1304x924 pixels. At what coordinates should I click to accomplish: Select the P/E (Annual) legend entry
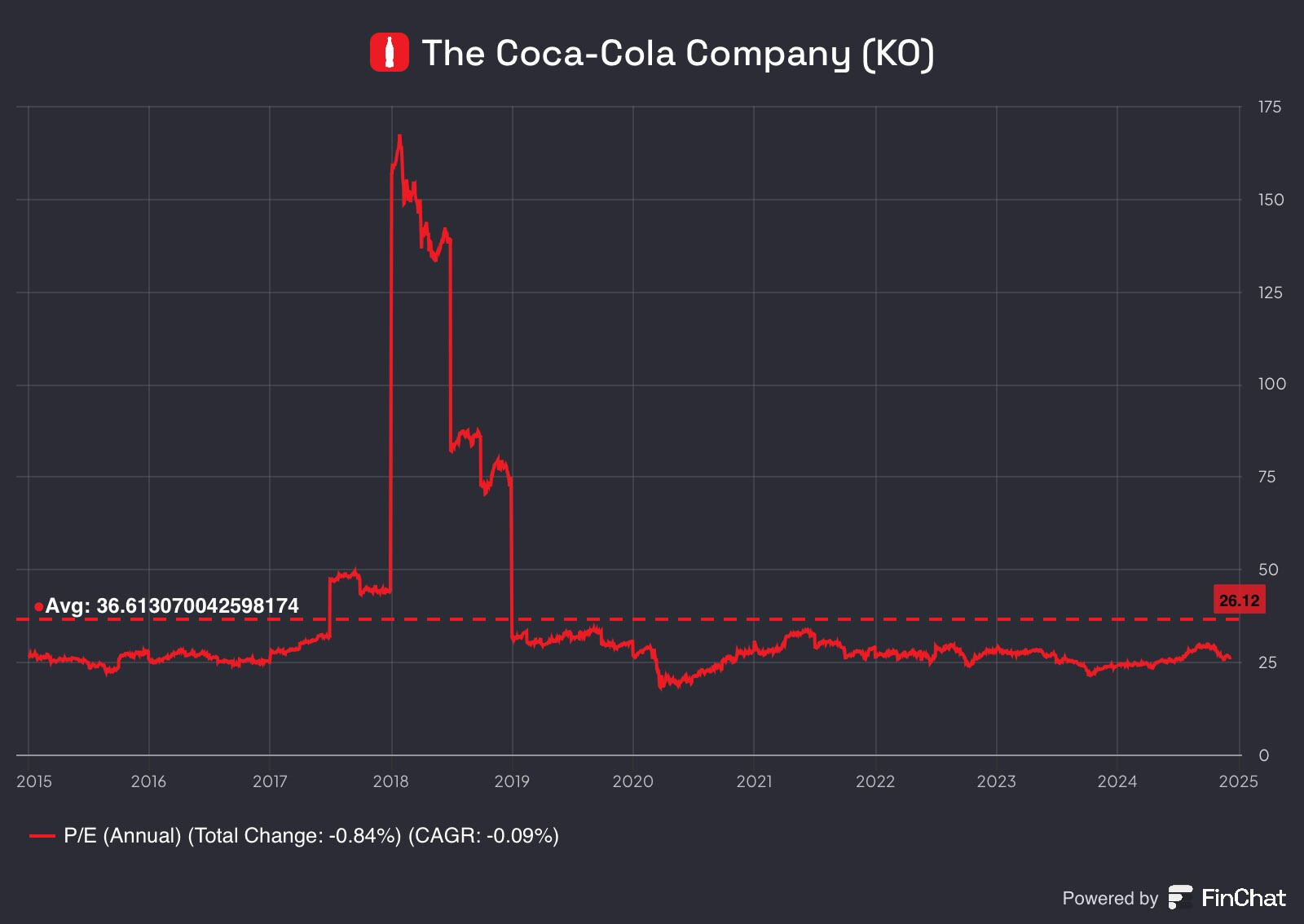294,836
